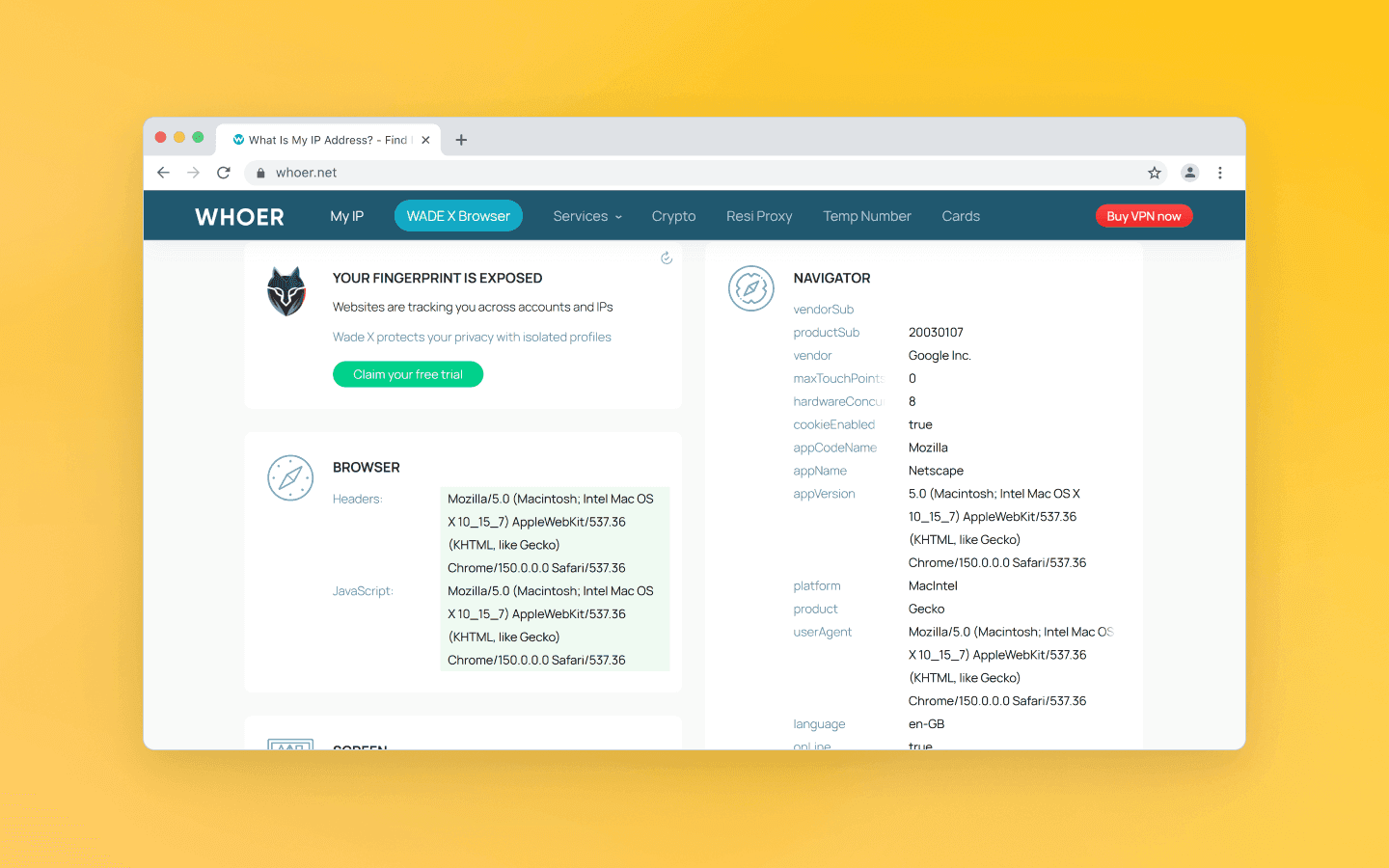The height and width of the screenshot is (868, 1389).
Task: Select the 20030107 productSub value
Action: pos(936,333)
